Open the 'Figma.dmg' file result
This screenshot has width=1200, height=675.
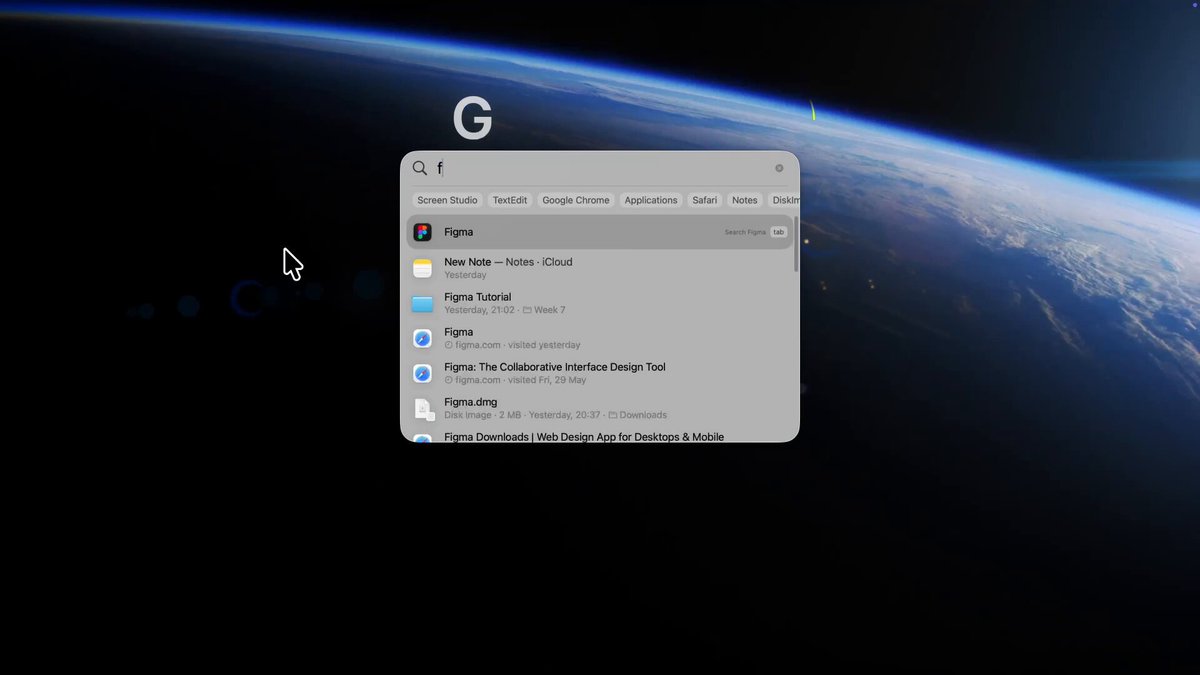coord(600,408)
